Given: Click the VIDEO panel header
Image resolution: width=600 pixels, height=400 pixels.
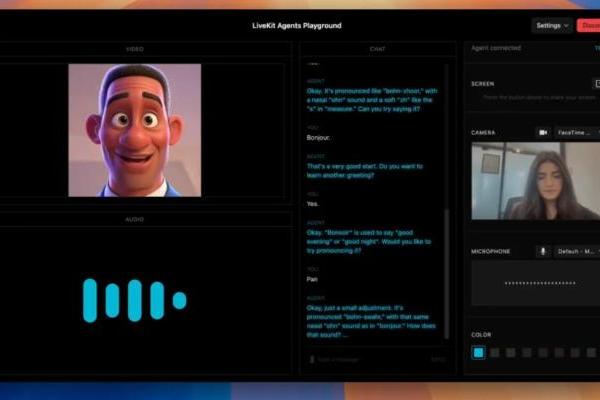Looking at the screenshot, I should click(x=135, y=49).
